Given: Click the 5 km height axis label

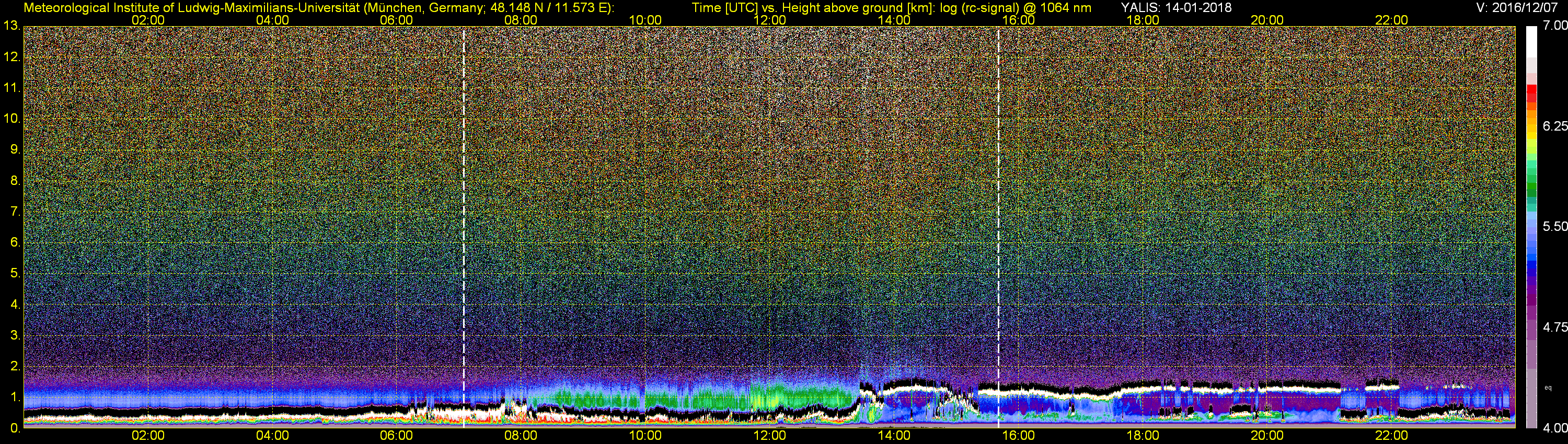Looking at the screenshot, I should point(15,274).
